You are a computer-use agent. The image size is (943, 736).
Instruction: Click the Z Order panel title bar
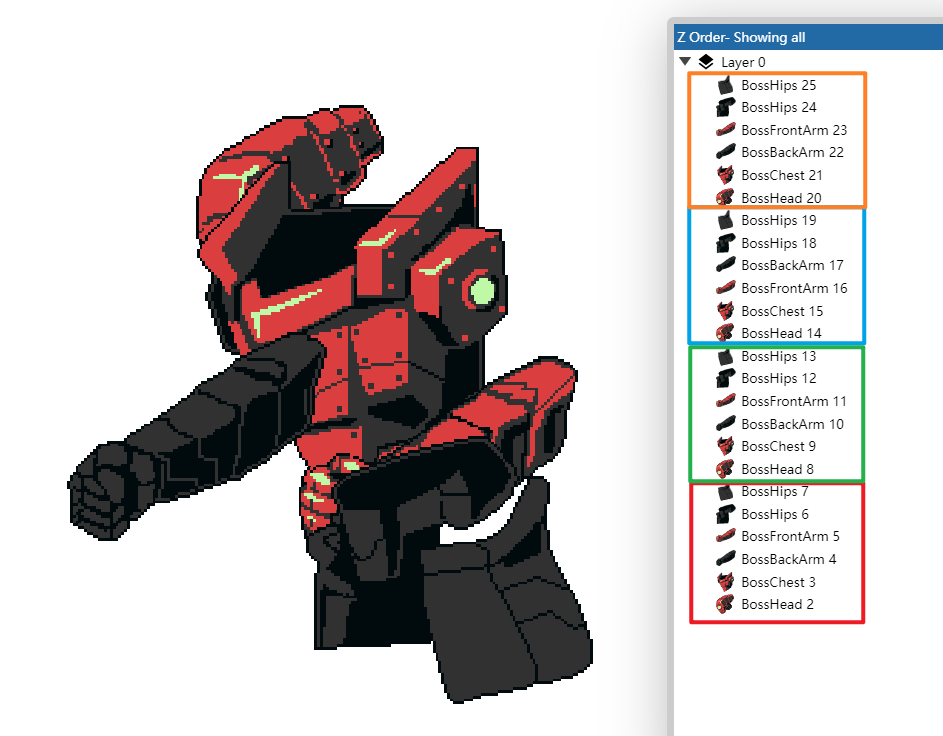click(x=810, y=37)
